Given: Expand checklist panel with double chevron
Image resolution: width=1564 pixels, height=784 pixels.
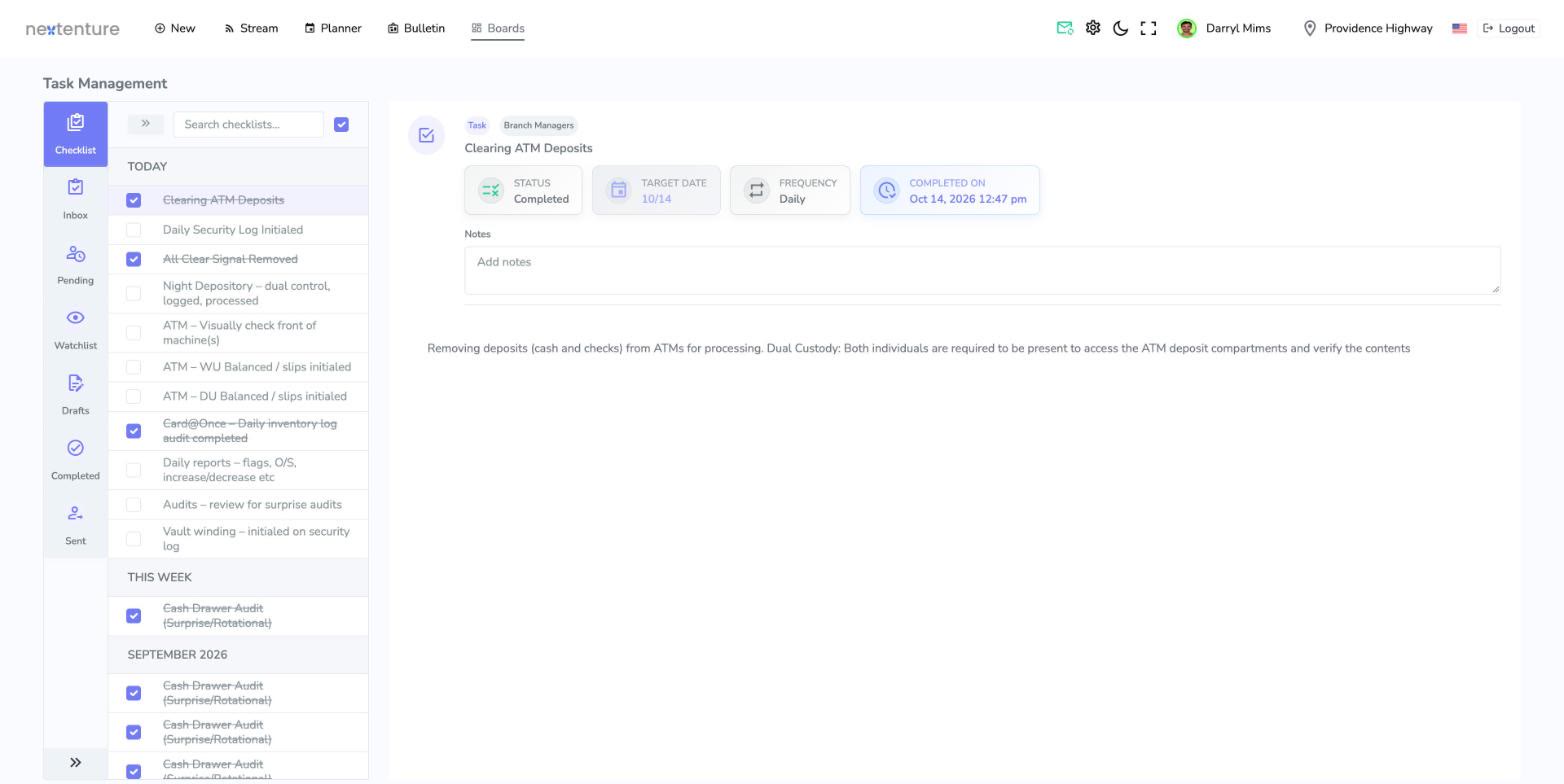Looking at the screenshot, I should pos(145,124).
